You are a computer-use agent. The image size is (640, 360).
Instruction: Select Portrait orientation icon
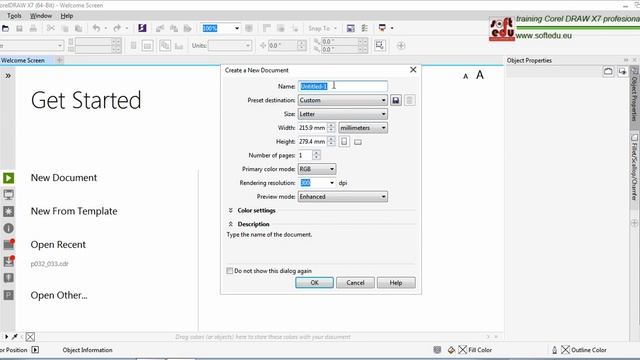click(344, 142)
